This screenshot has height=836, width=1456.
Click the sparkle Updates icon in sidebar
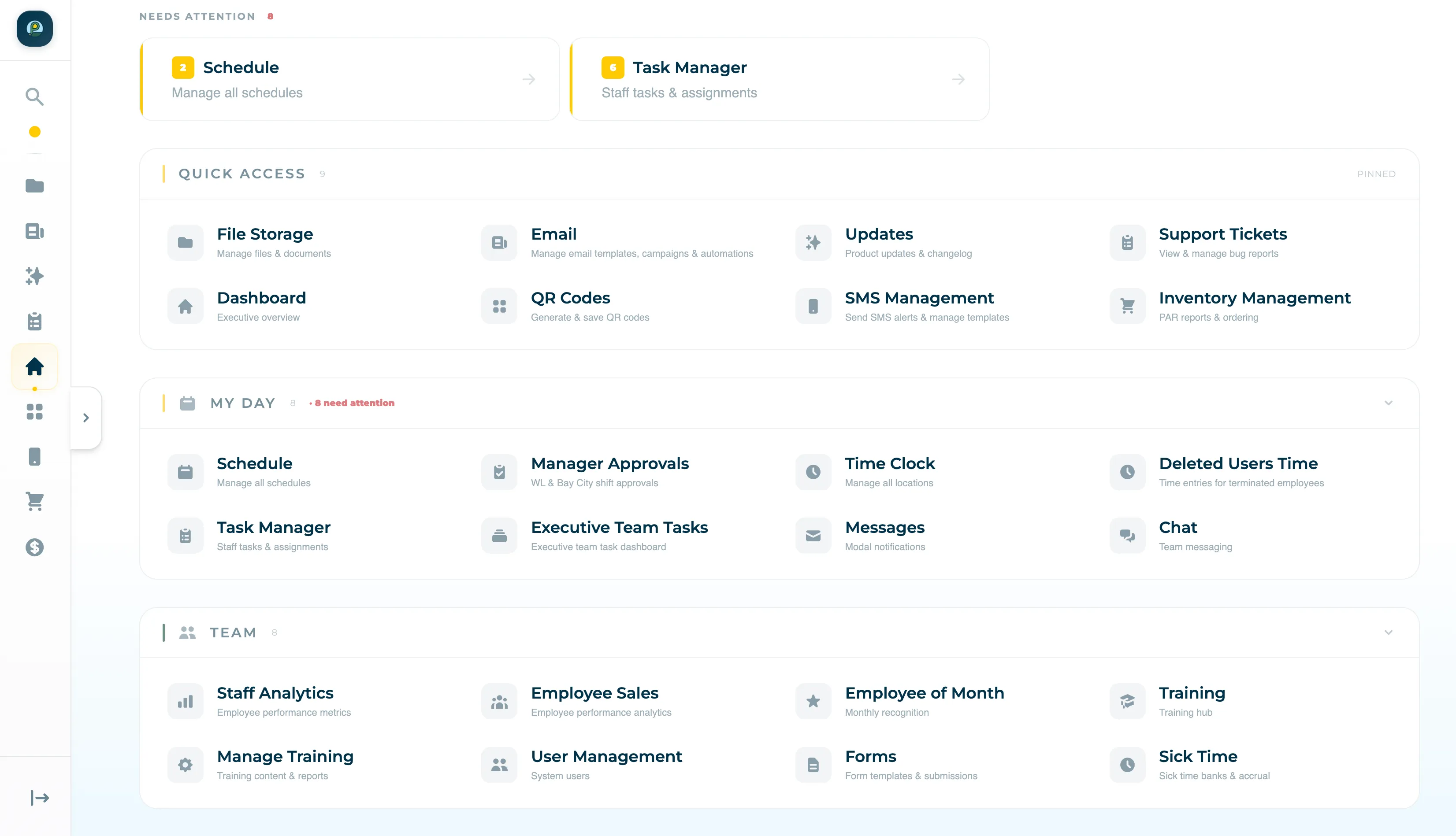pos(34,276)
